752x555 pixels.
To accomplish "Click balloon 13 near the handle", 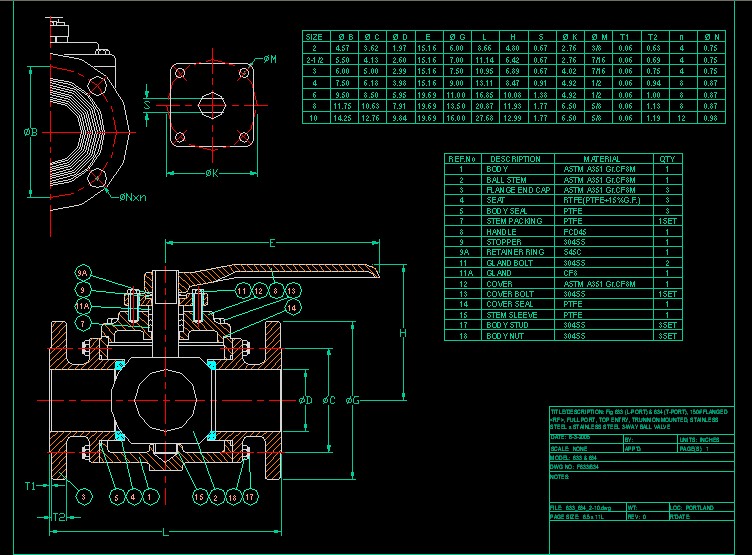I will [292, 291].
